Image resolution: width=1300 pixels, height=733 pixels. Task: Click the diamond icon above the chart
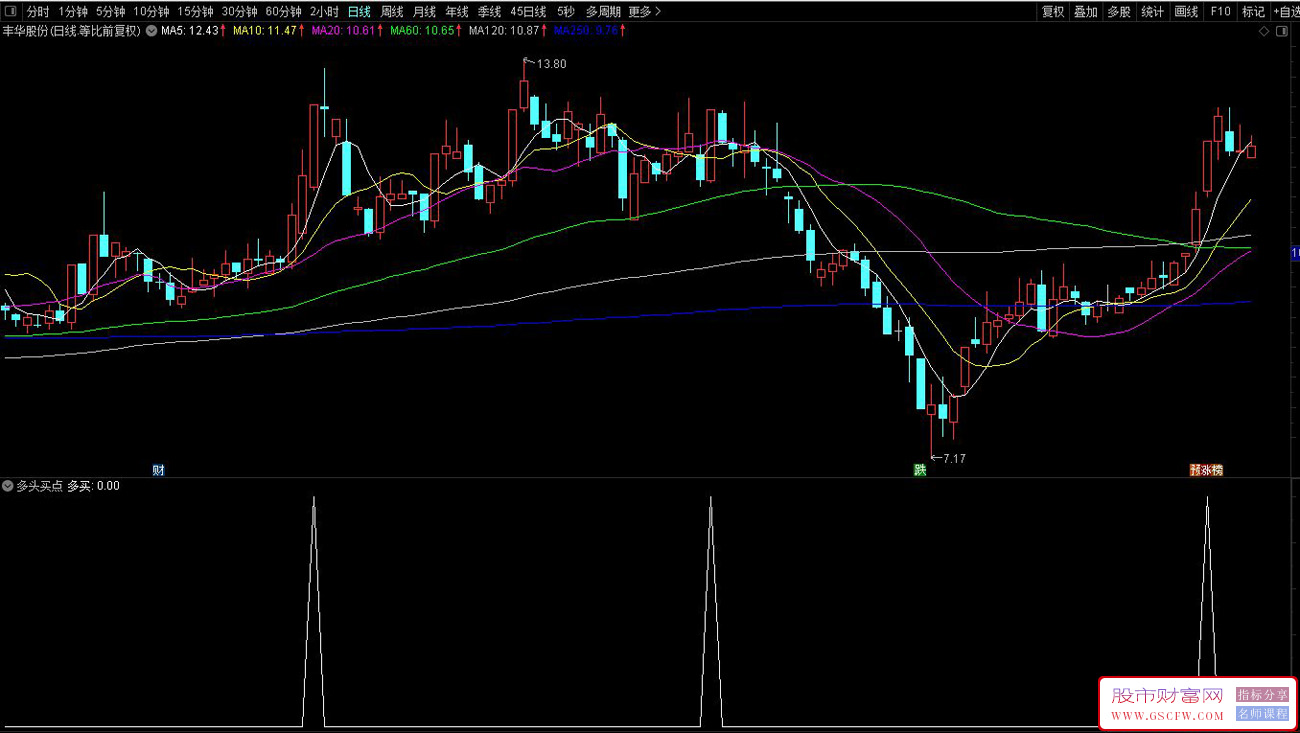[1265, 32]
